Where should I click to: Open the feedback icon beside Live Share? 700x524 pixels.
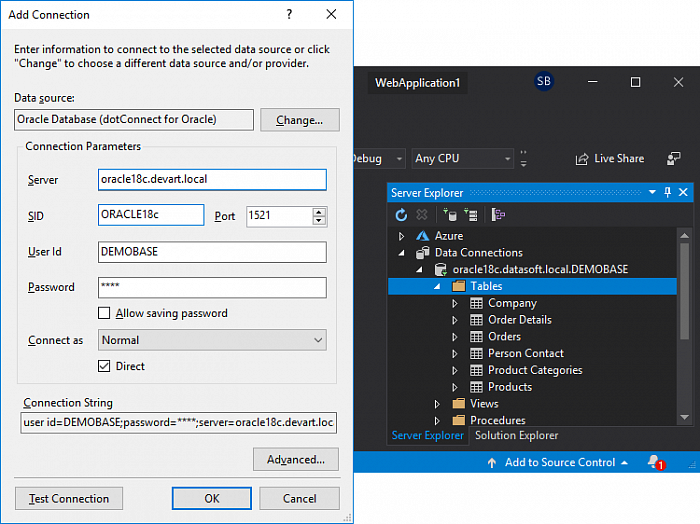(674, 158)
